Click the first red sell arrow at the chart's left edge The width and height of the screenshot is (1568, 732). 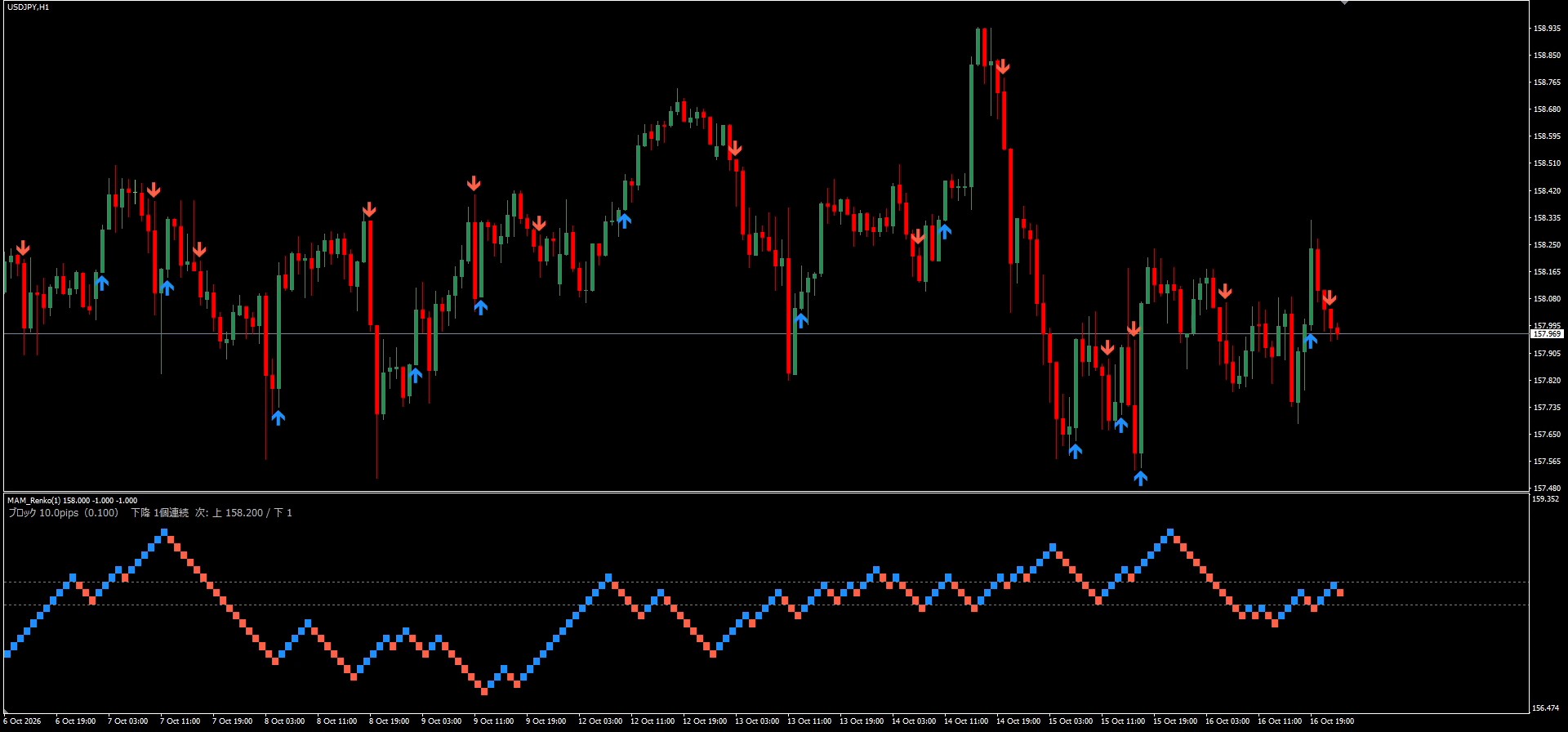pyautogui.click(x=23, y=248)
